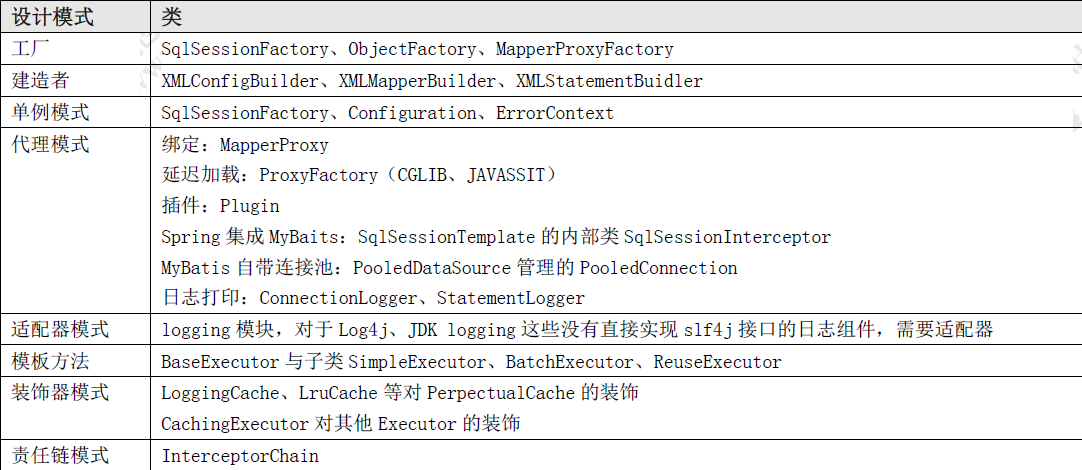Click the 类 column header
Screen dimensions: 1082x470
(171, 17)
